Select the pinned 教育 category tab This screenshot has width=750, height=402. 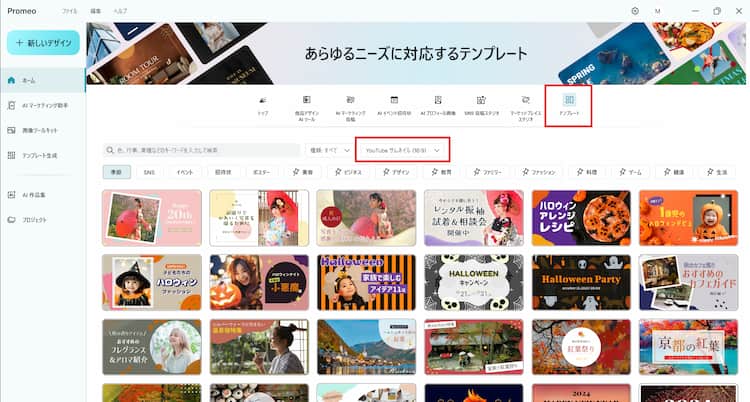441,172
